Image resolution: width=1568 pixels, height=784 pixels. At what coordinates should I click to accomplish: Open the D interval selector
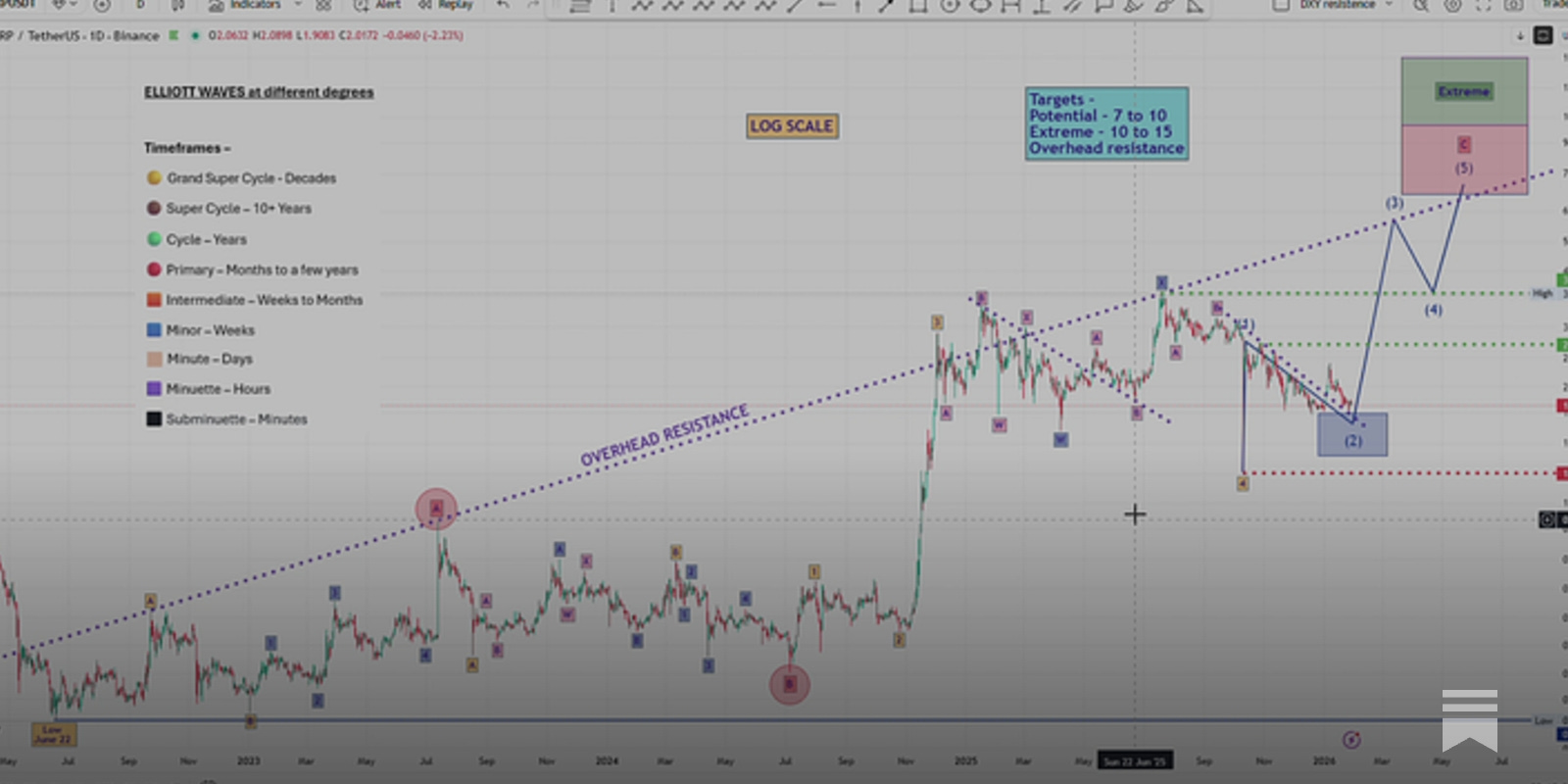(140, 5)
